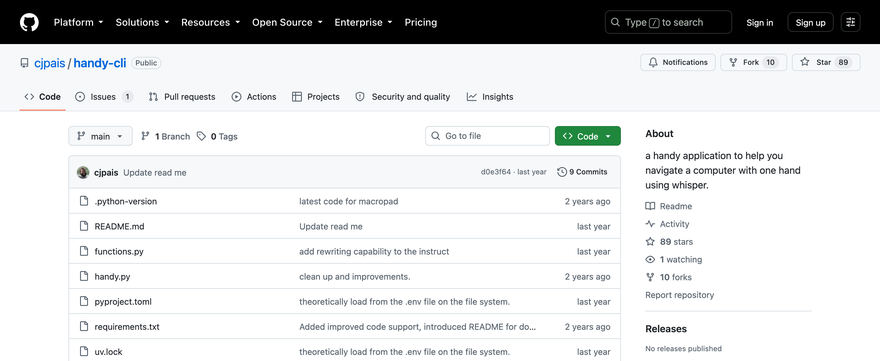Open the green Code dropdown button
This screenshot has height=361, width=880.
[x=588, y=136]
